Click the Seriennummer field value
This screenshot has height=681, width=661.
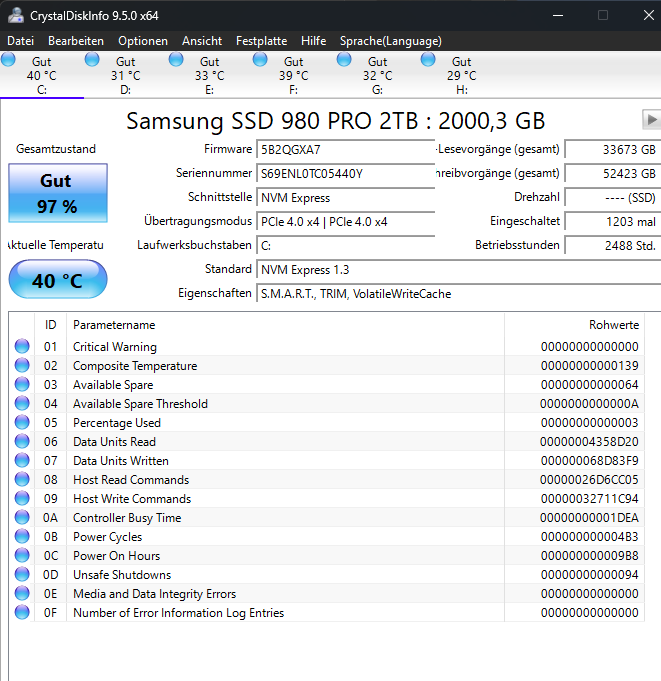tap(346, 174)
